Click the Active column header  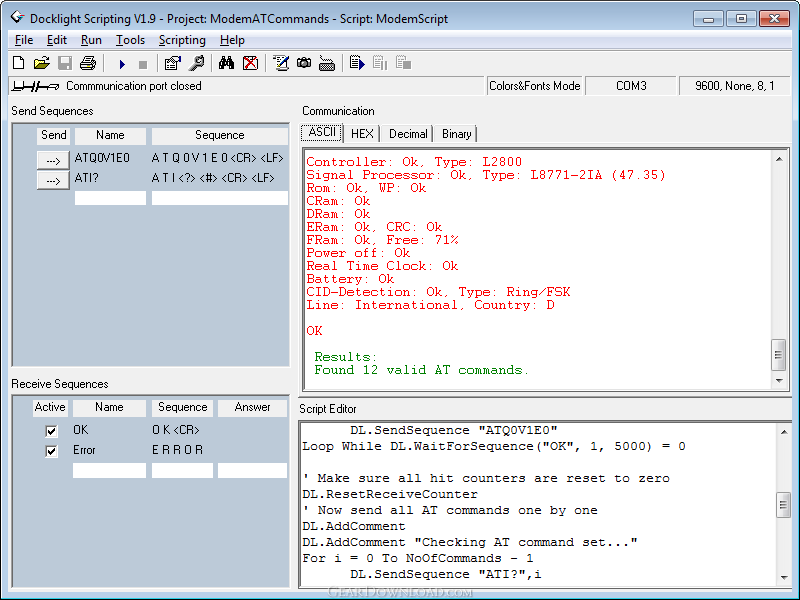coord(50,407)
